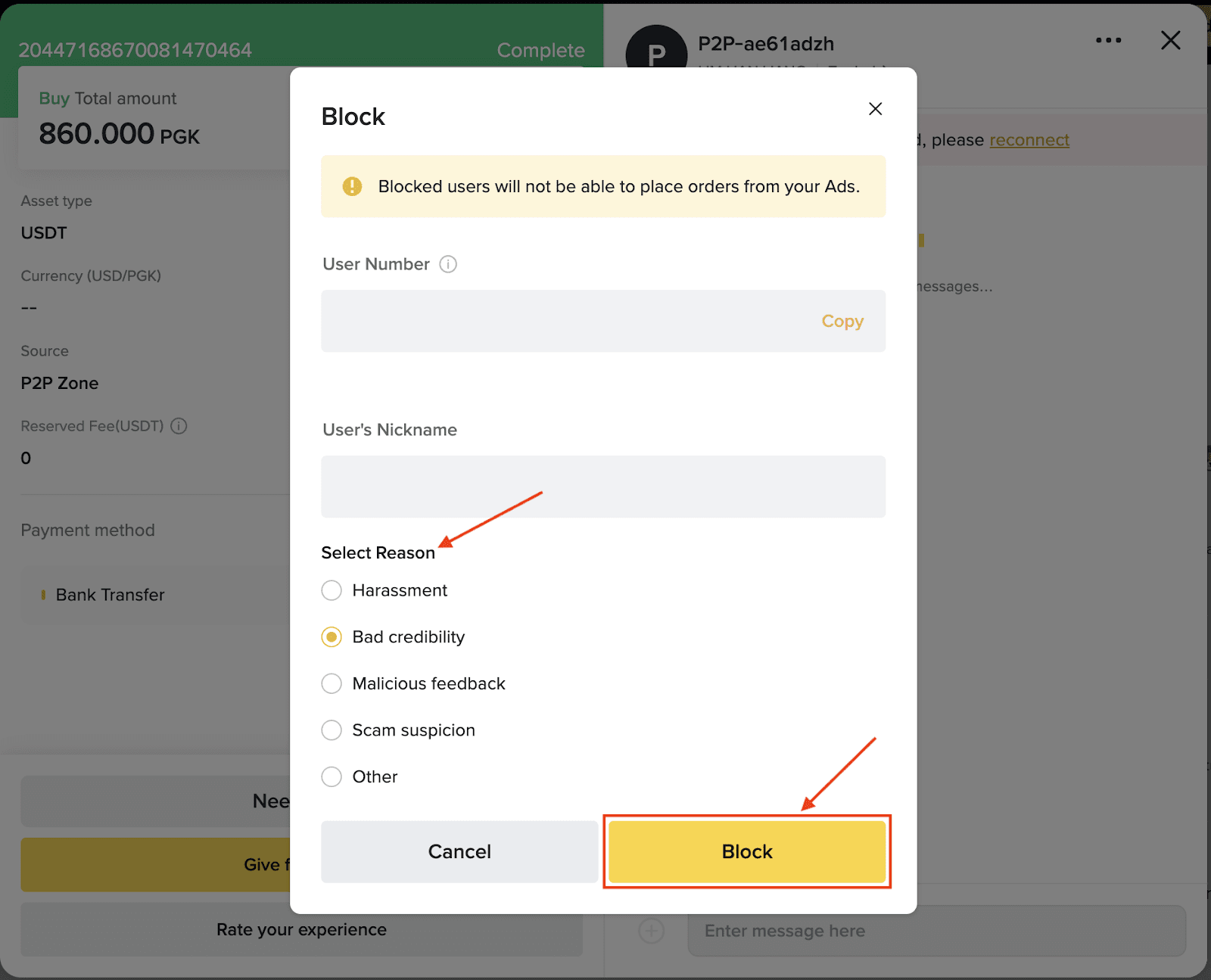Image resolution: width=1211 pixels, height=980 pixels.
Task: Close the chat panel with X
Action: click(1170, 40)
